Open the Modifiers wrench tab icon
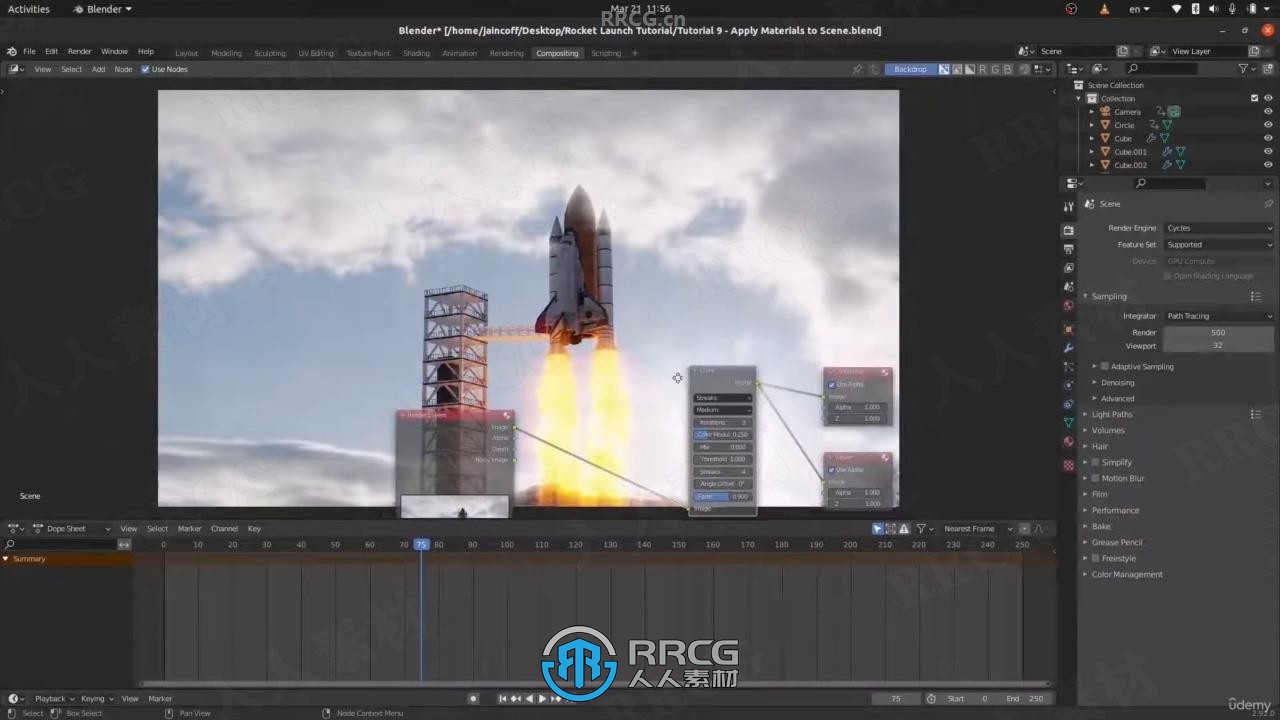Image resolution: width=1280 pixels, height=720 pixels. point(1068,348)
